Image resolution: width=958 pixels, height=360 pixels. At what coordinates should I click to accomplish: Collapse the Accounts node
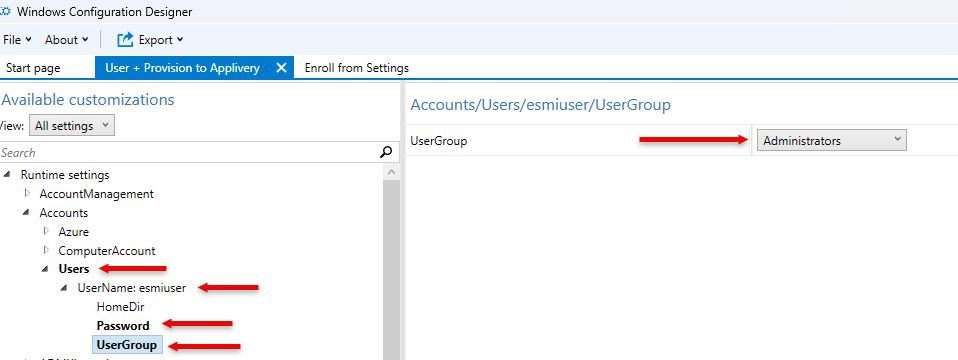point(26,213)
